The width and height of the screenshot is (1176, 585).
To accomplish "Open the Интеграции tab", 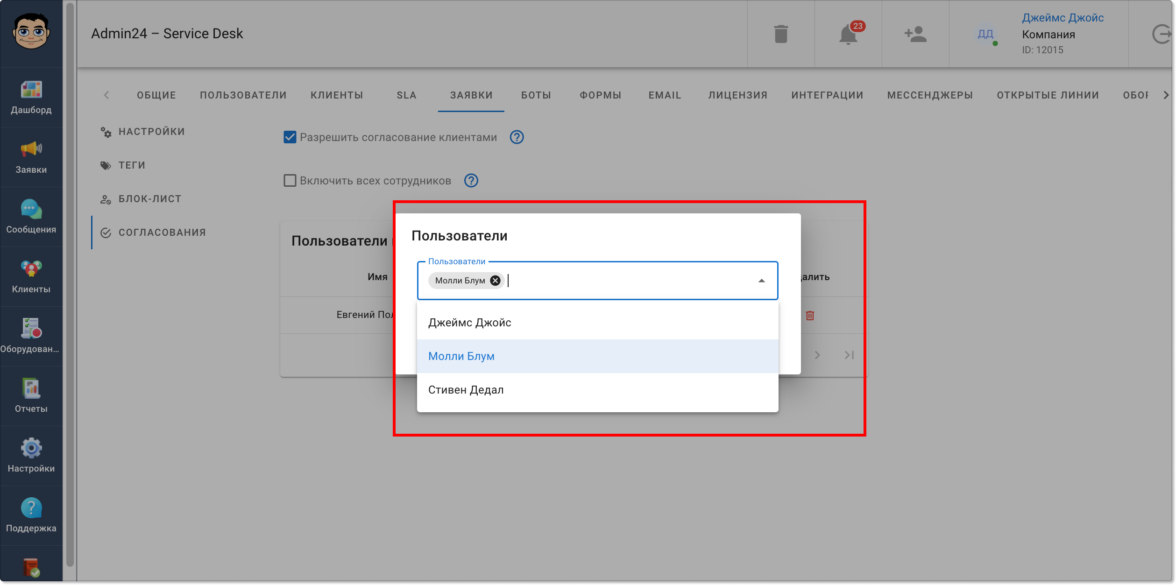I will click(827, 95).
